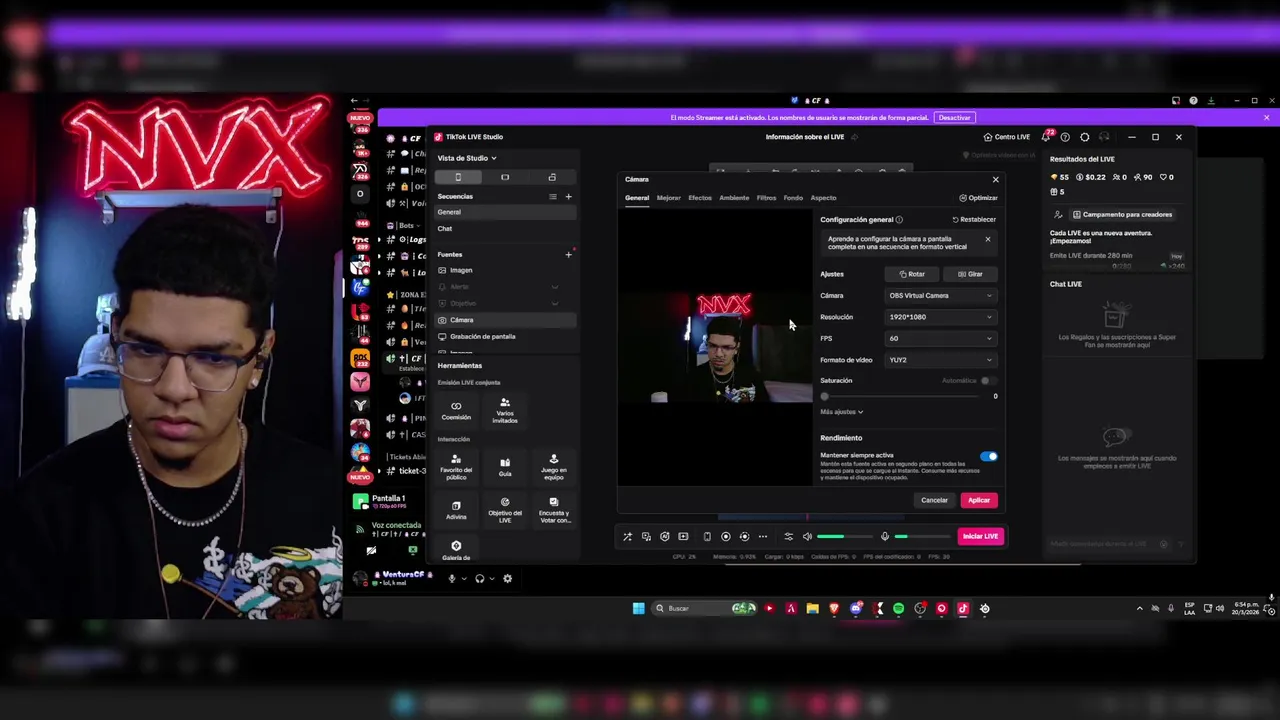The height and width of the screenshot is (720, 1280).
Task: Mute the speaker icon in bottom toolbar
Action: coord(807,537)
